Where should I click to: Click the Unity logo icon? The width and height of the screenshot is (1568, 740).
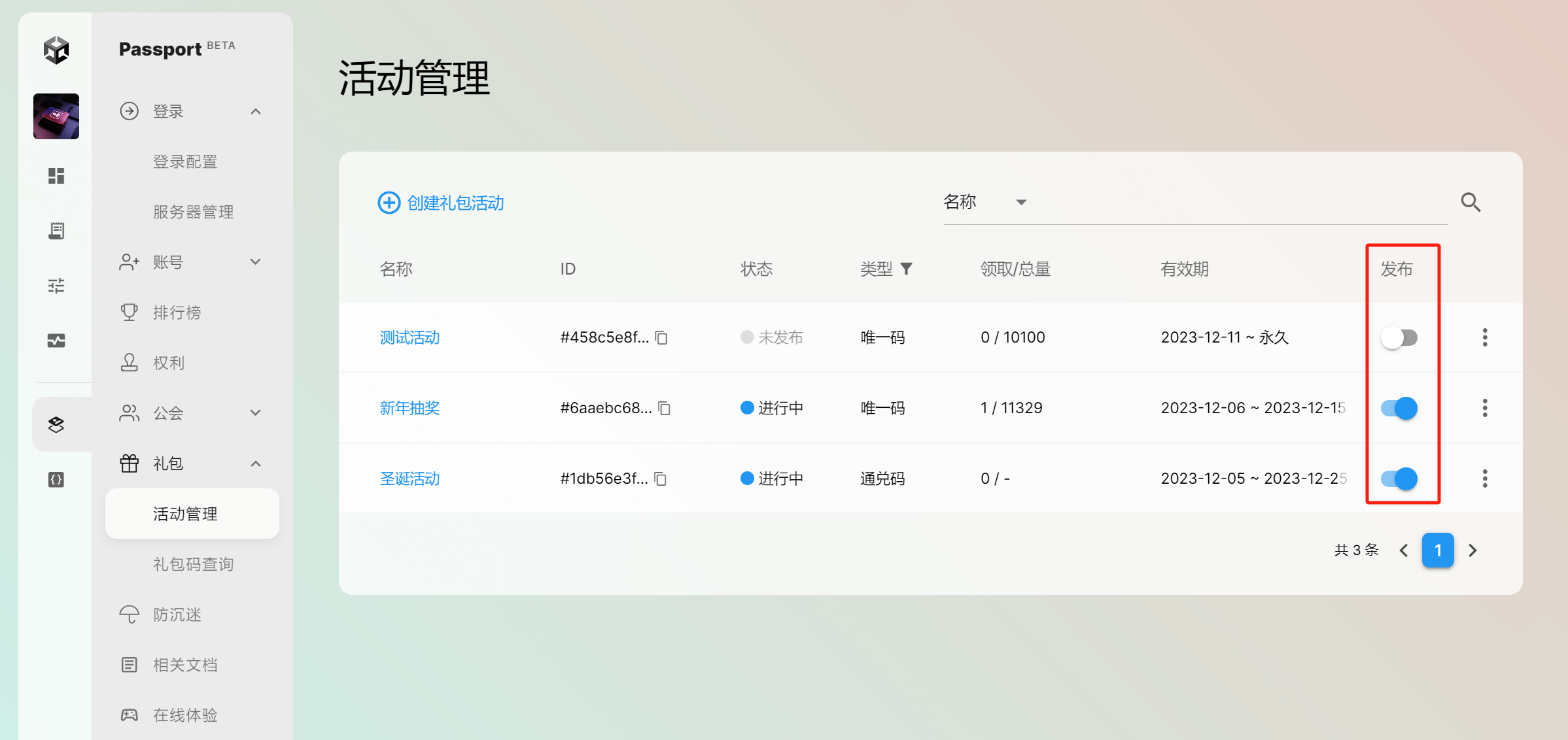[x=56, y=50]
